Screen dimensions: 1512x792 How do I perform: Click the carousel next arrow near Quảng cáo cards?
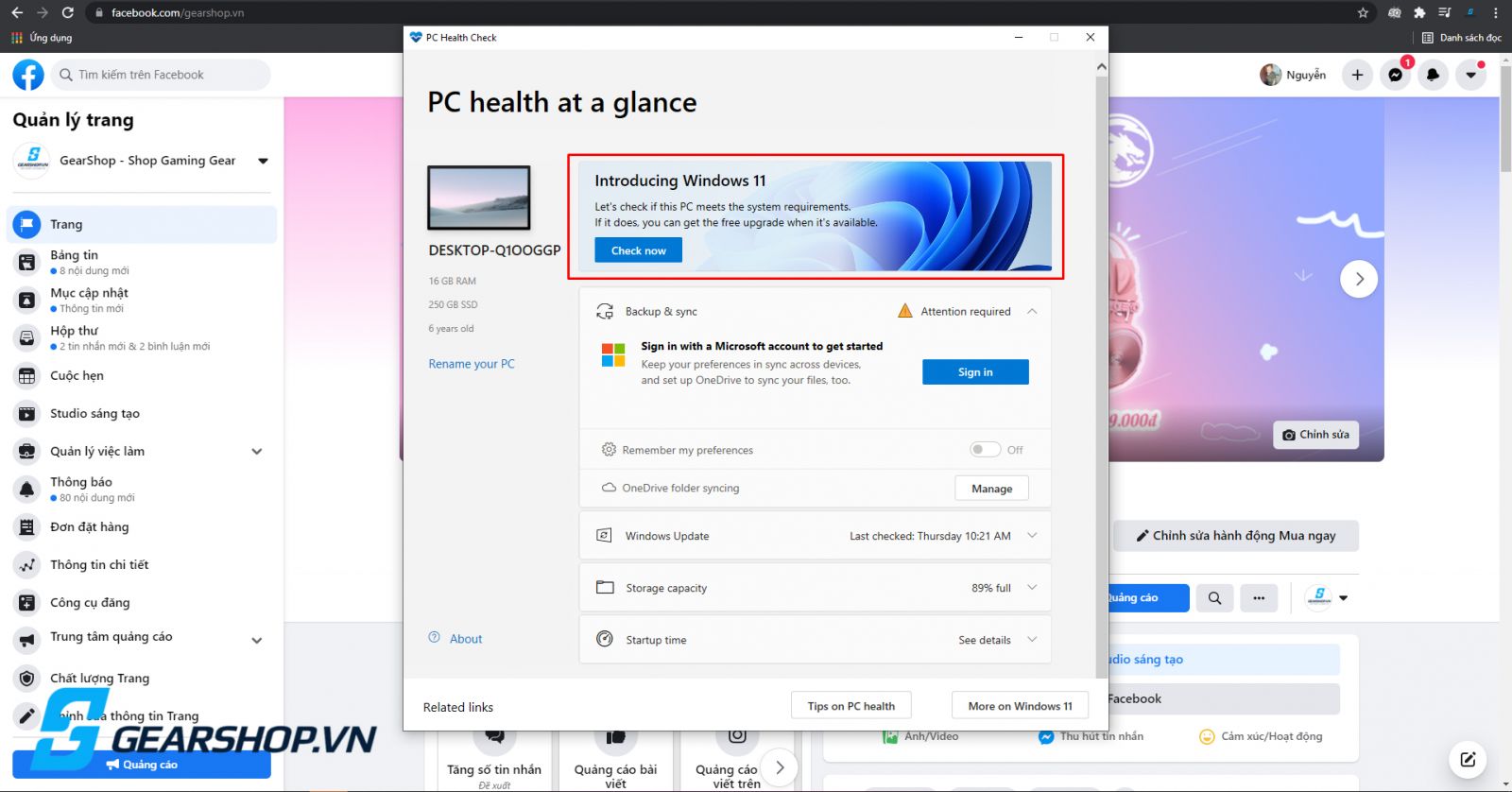coord(780,767)
